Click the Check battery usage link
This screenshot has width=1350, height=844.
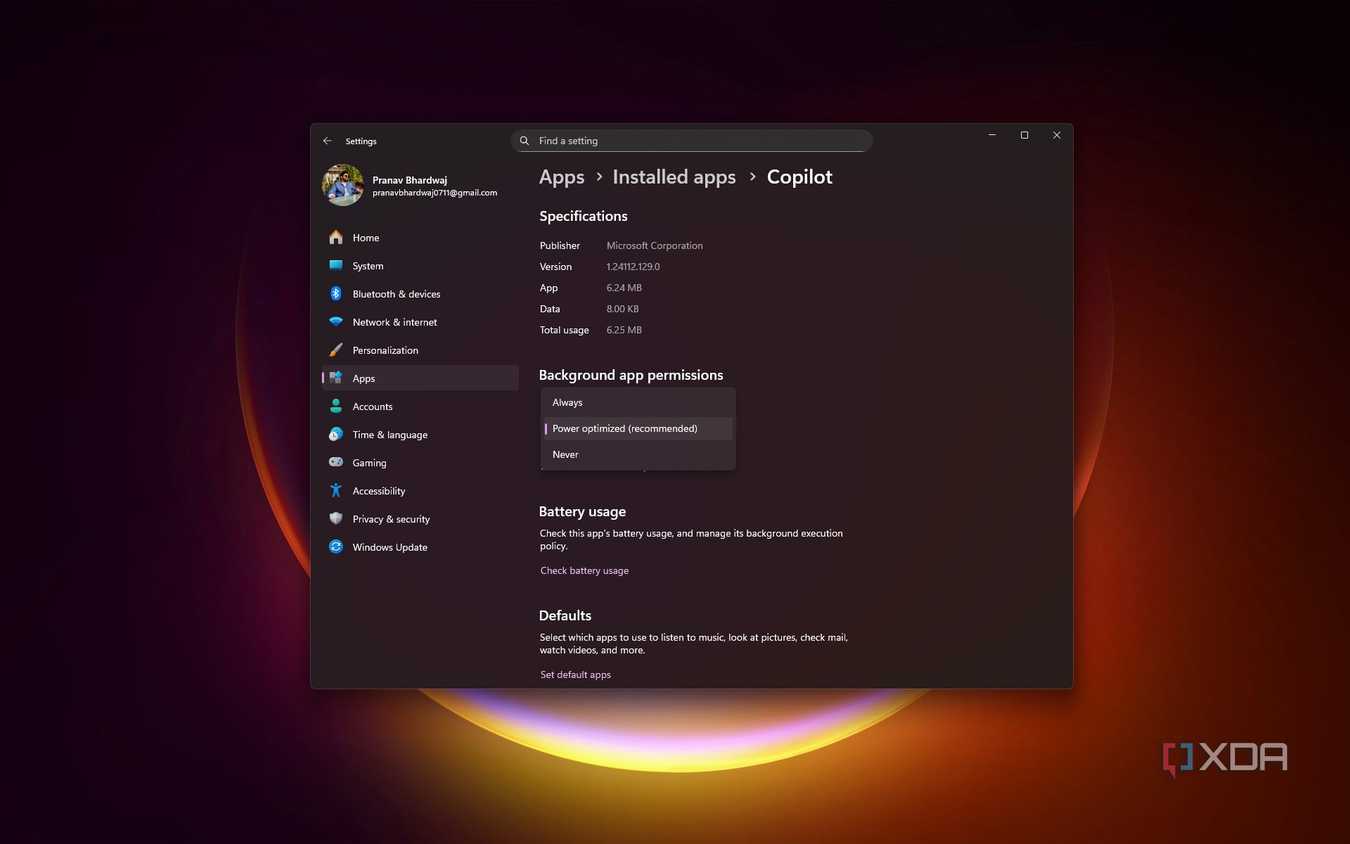point(584,571)
